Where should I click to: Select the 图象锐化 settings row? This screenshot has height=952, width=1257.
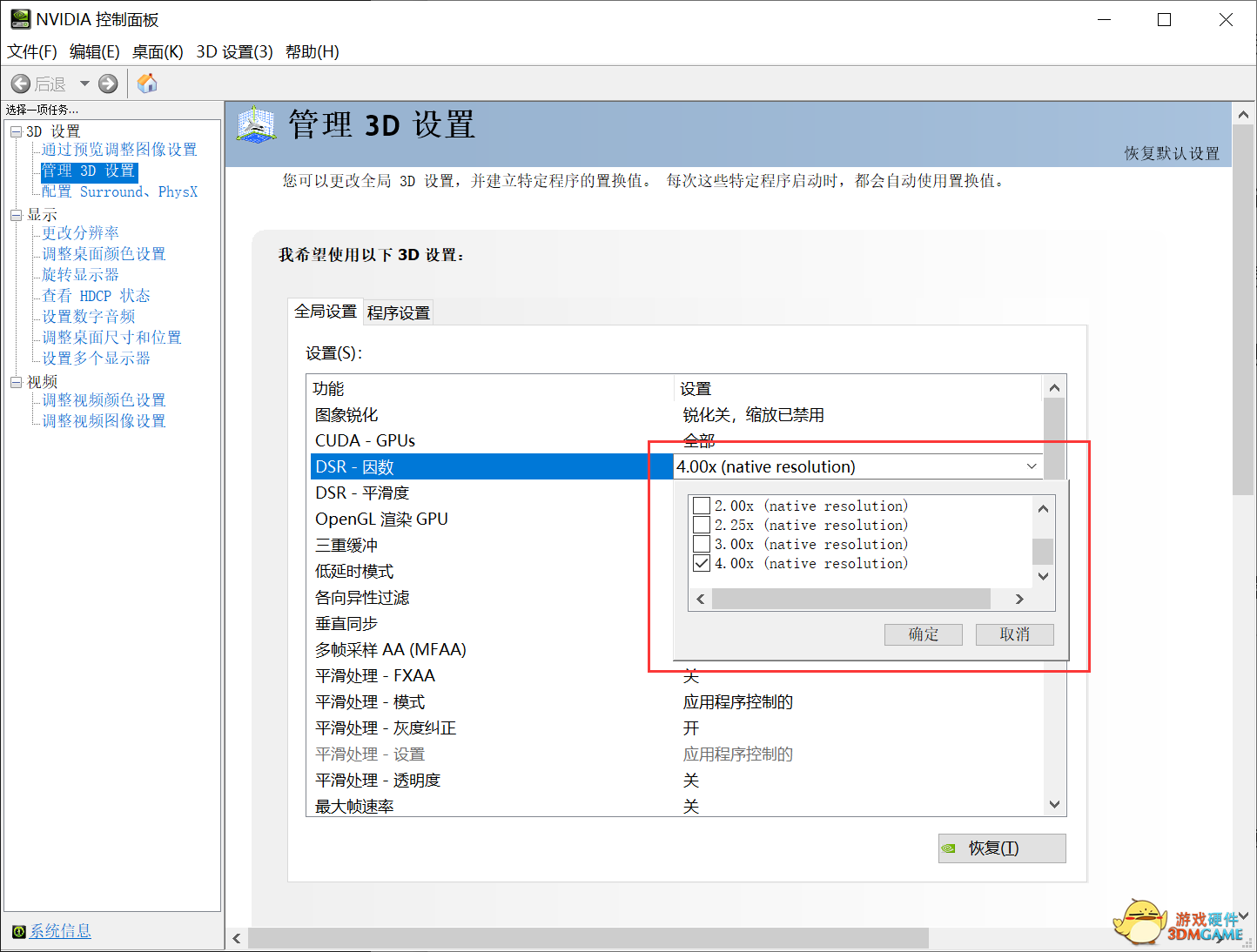click(676, 415)
